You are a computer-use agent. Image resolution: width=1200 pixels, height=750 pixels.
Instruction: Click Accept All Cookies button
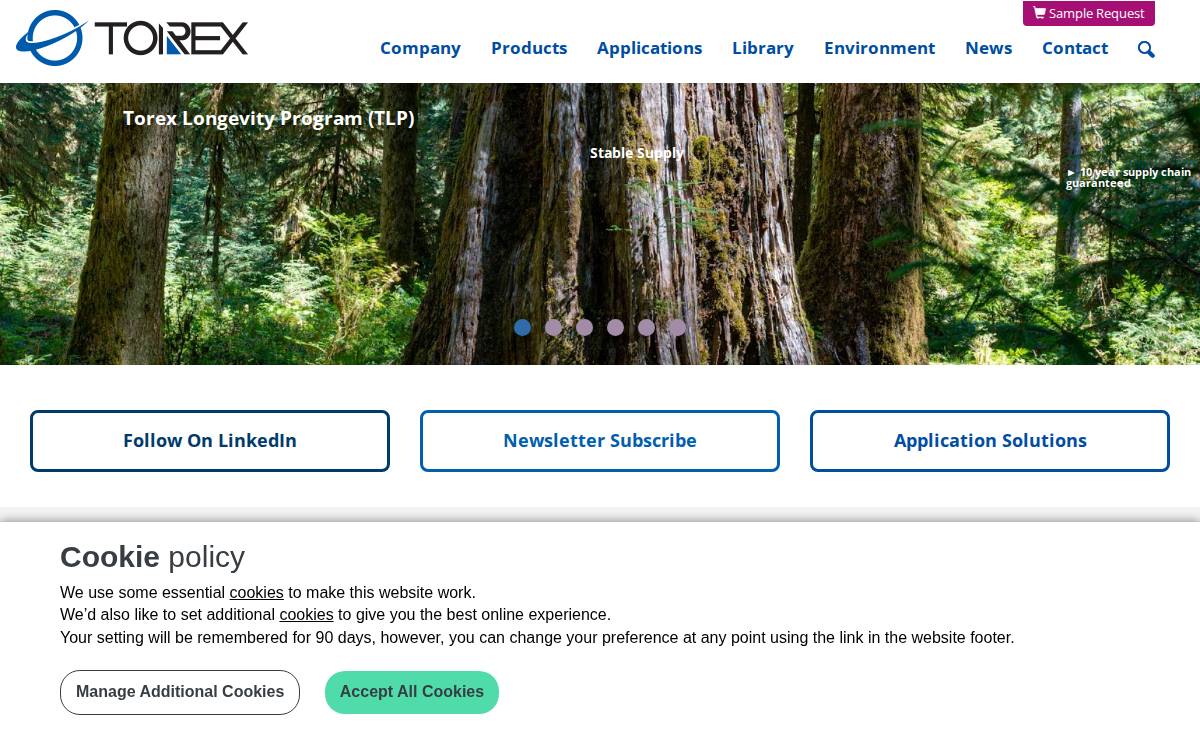click(412, 692)
